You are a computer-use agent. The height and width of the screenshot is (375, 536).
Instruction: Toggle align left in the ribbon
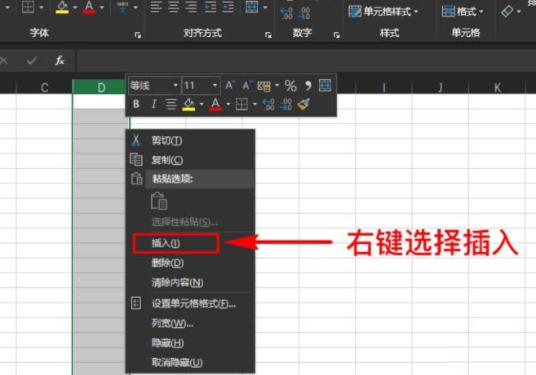[156, 7]
